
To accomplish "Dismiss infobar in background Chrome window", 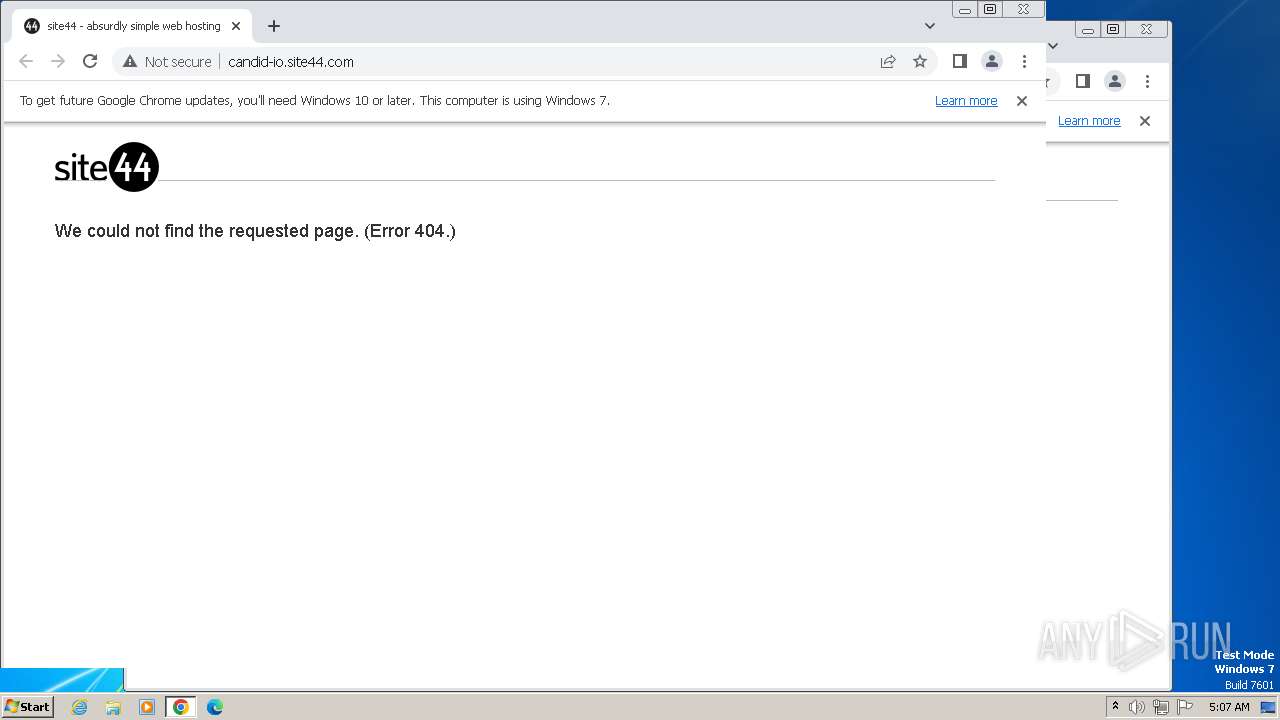I will (1145, 121).
